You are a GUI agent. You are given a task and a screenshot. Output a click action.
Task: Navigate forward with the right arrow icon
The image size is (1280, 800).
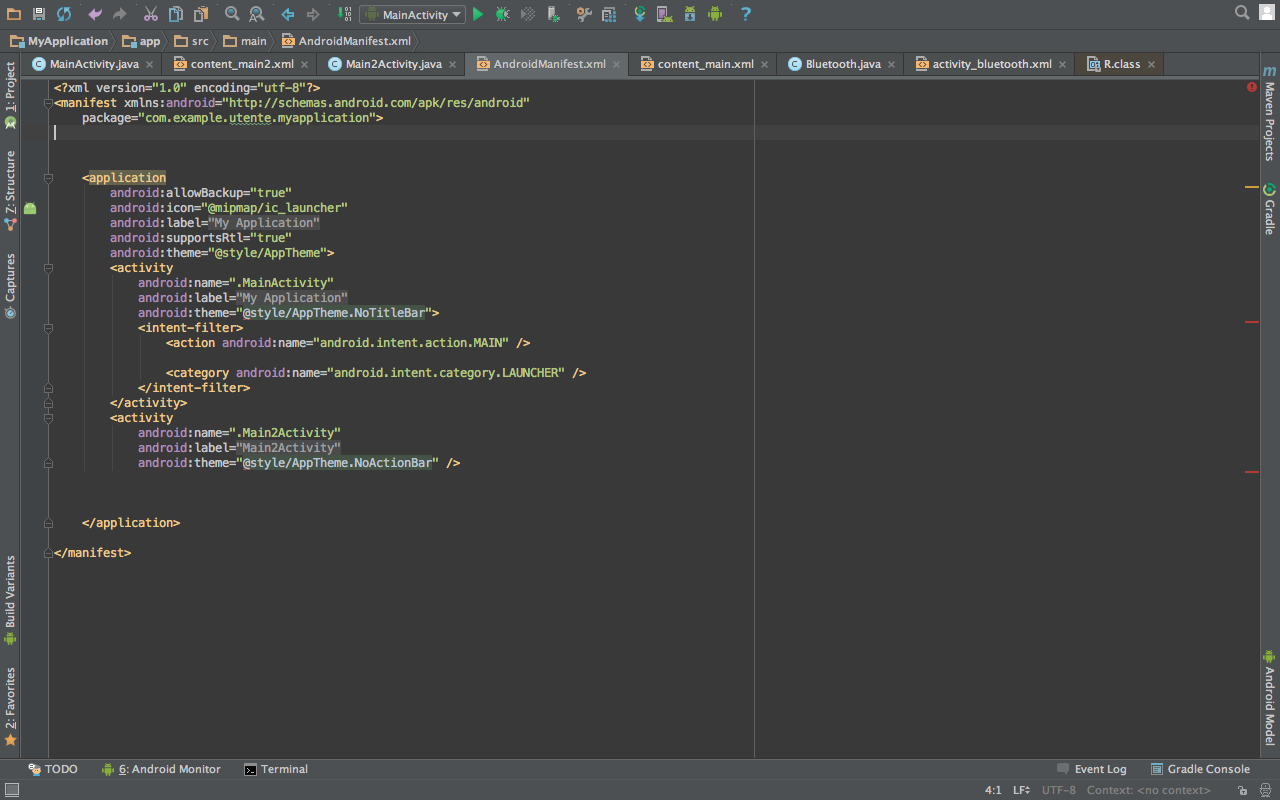[313, 14]
